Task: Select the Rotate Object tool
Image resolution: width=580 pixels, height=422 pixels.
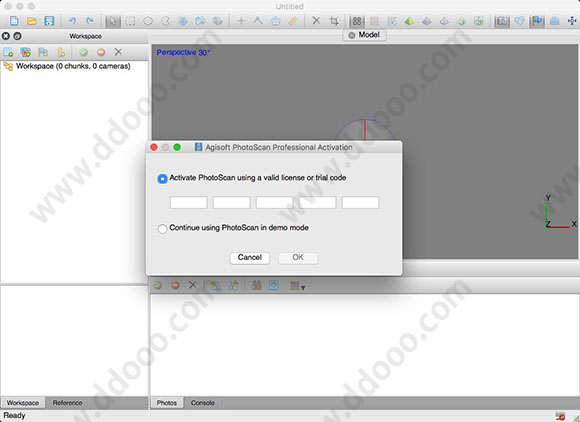Action: point(218,21)
